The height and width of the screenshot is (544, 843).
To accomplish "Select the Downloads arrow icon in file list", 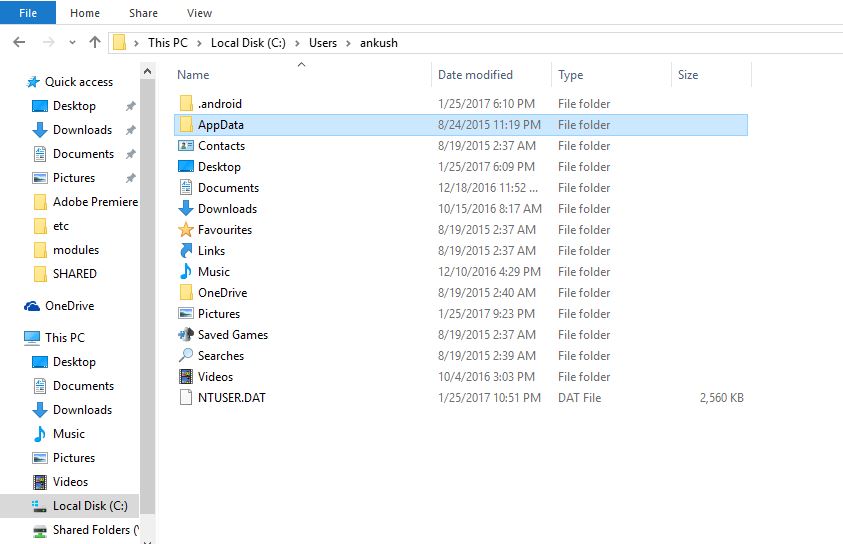I will tap(186, 208).
